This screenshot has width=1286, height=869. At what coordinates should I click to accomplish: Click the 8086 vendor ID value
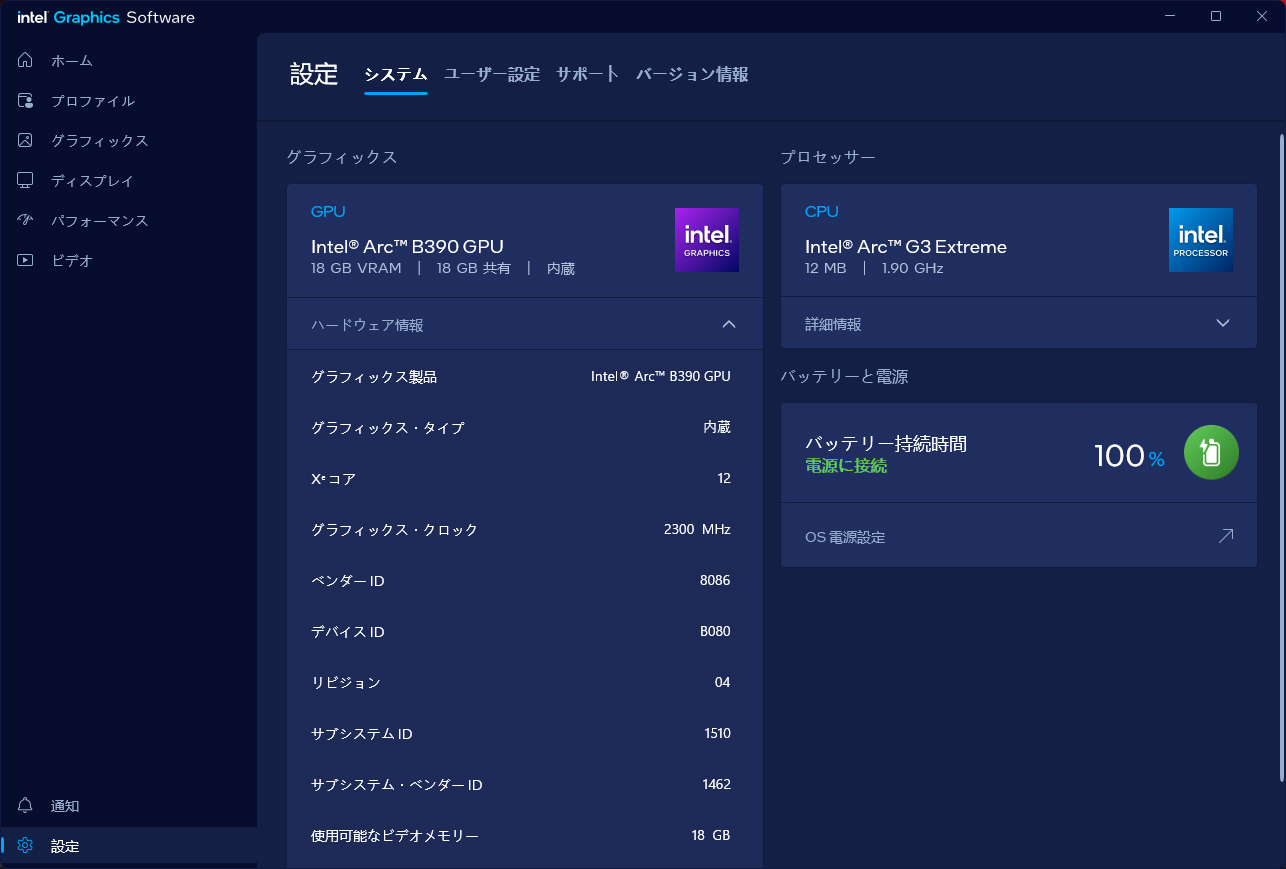tap(715, 581)
